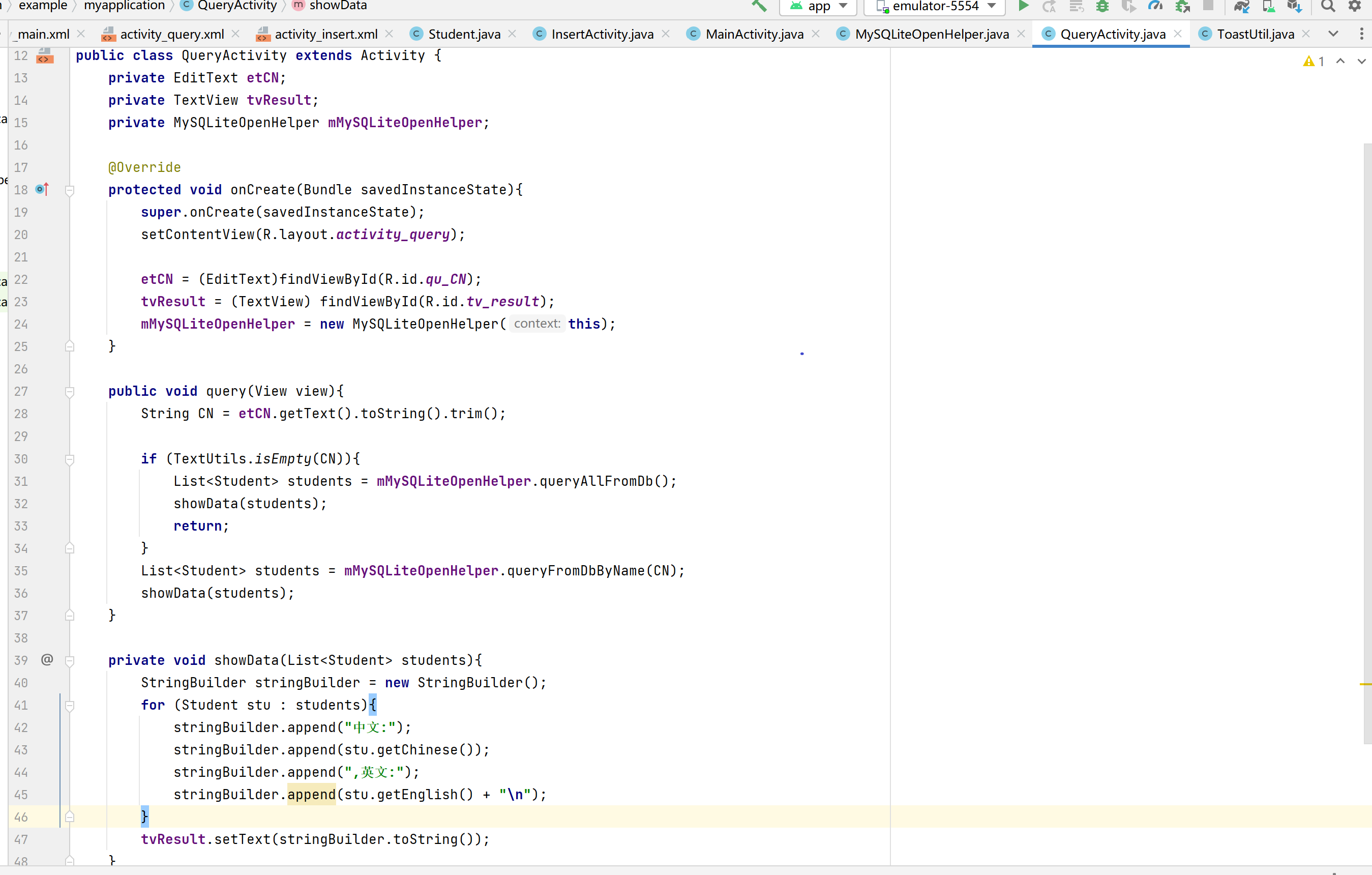Show hidden editor tabs chevron

click(1333, 34)
